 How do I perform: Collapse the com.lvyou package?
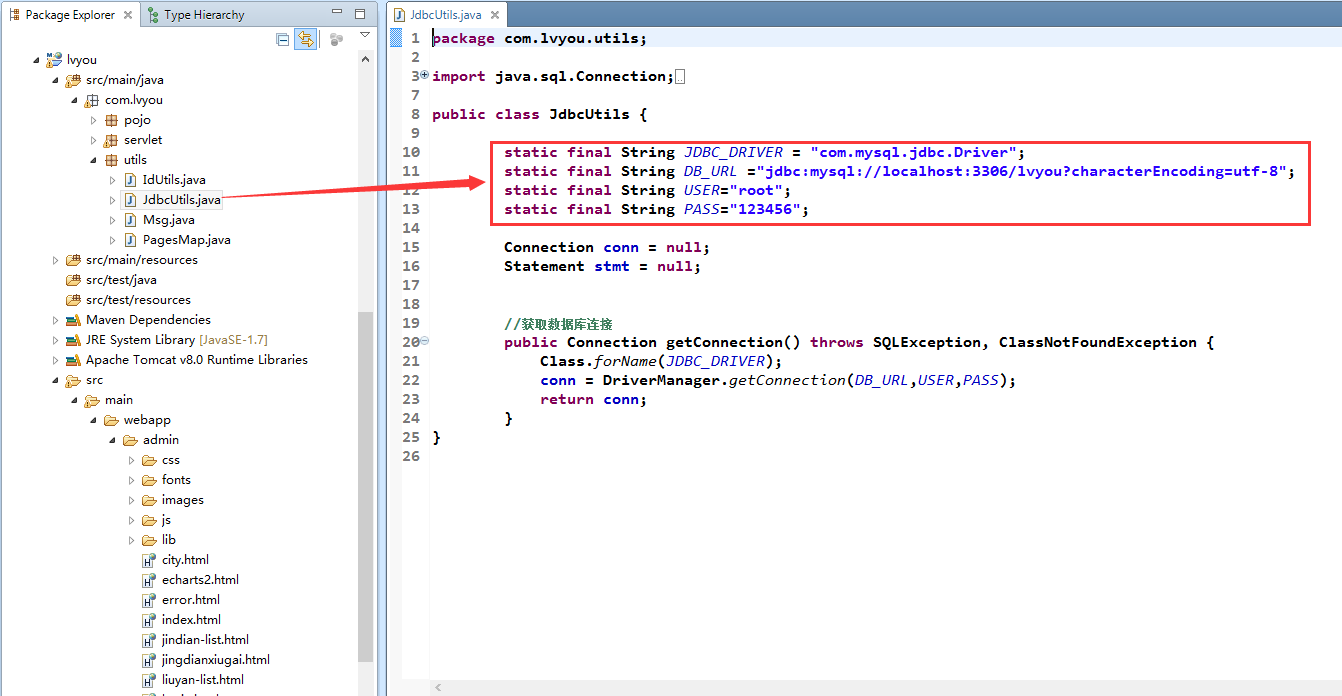point(75,101)
